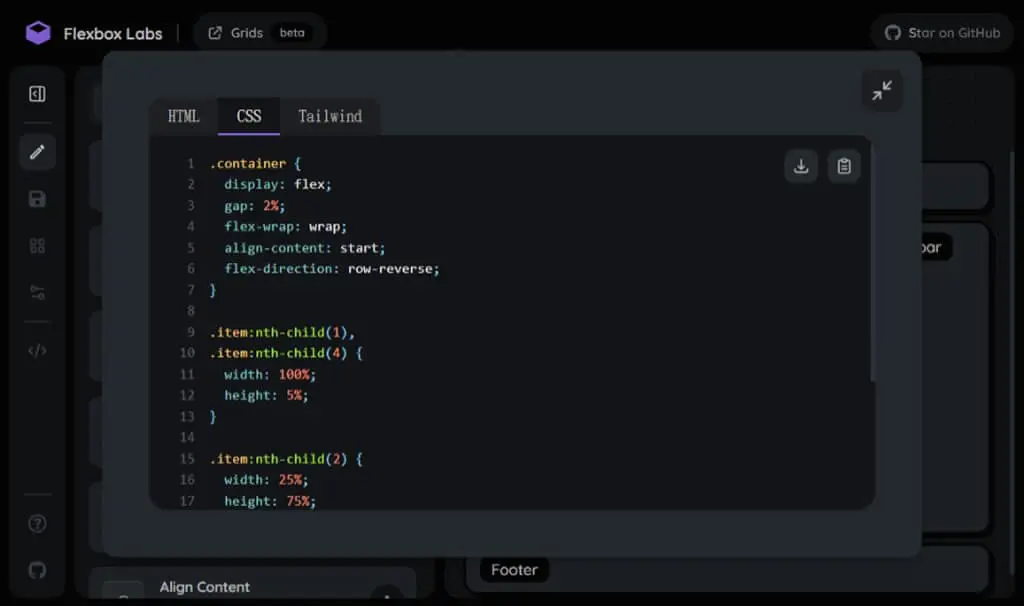The height and width of the screenshot is (606, 1024).
Task: Switch to the Tailwind tab
Action: click(x=330, y=116)
